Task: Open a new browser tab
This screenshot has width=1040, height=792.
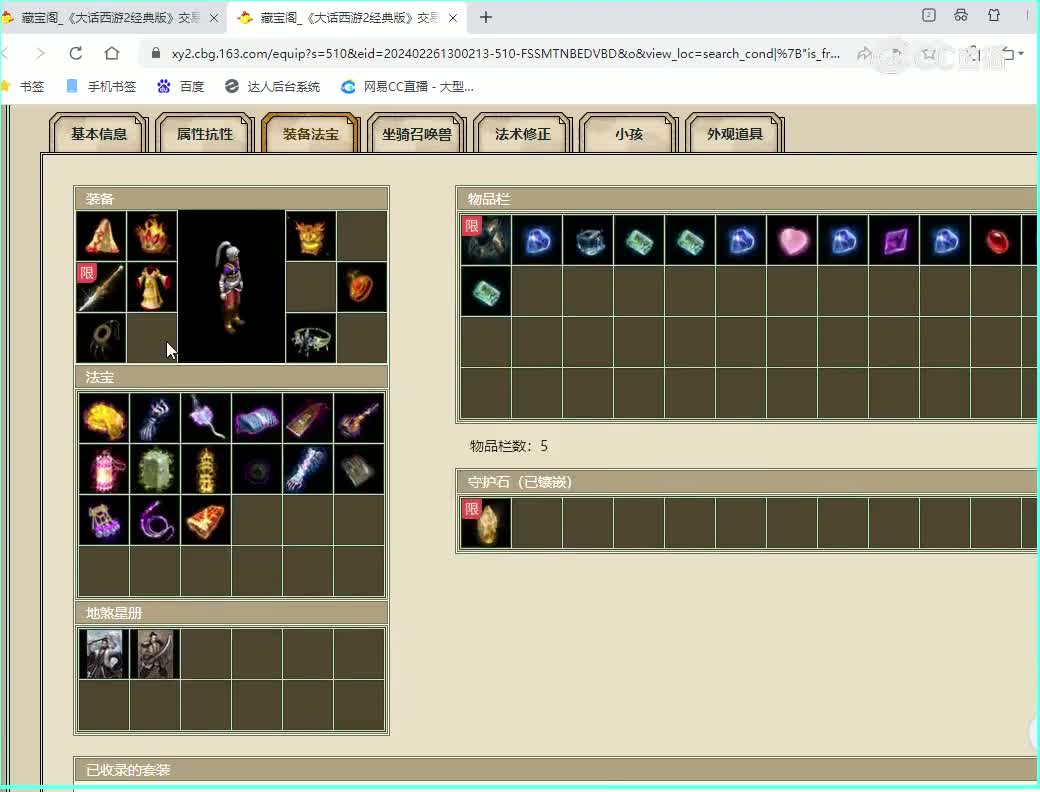Action: point(486,17)
